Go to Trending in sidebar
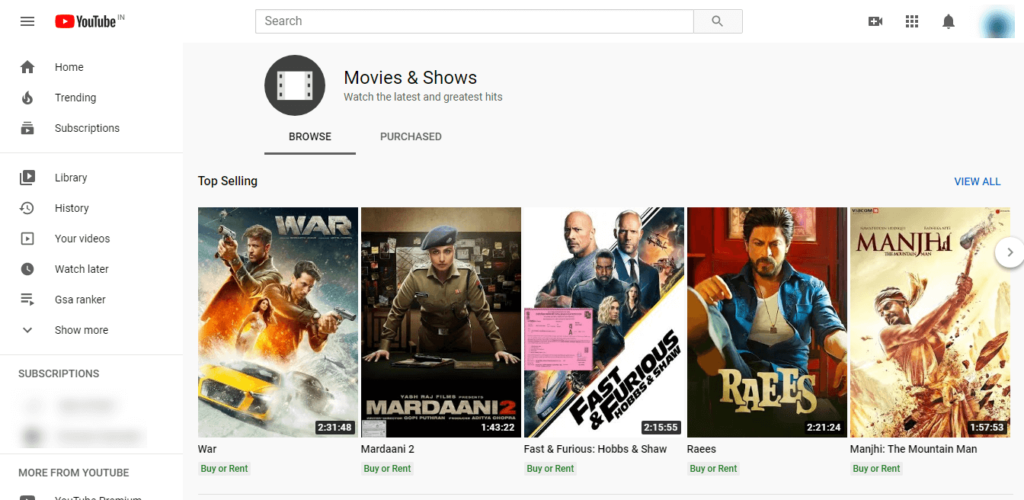This screenshot has height=500, width=1024. click(x=75, y=98)
